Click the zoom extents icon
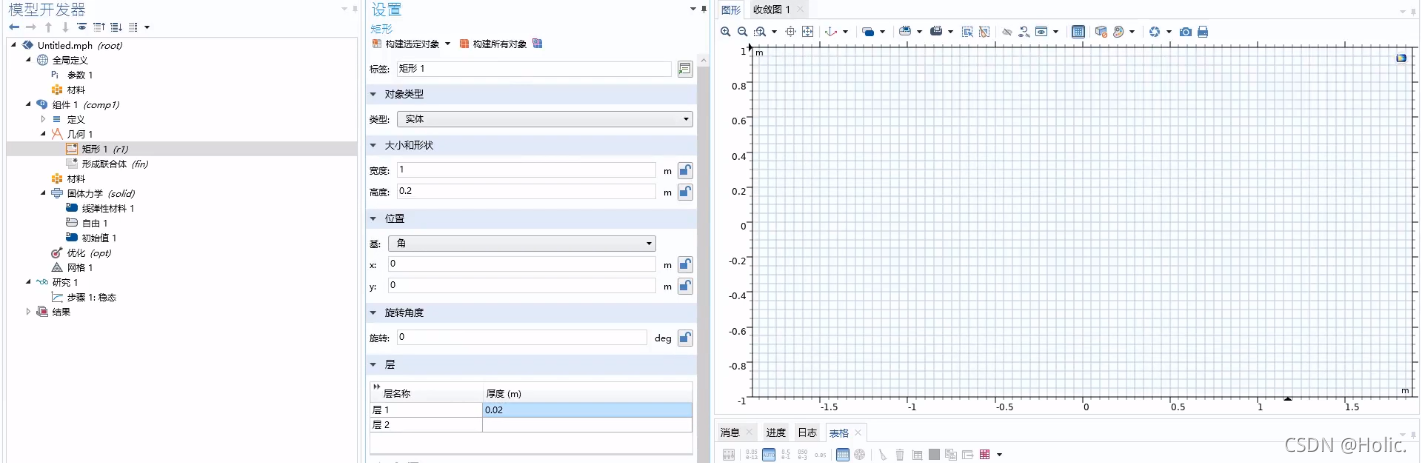Image resolution: width=1421 pixels, height=463 pixels. [807, 32]
